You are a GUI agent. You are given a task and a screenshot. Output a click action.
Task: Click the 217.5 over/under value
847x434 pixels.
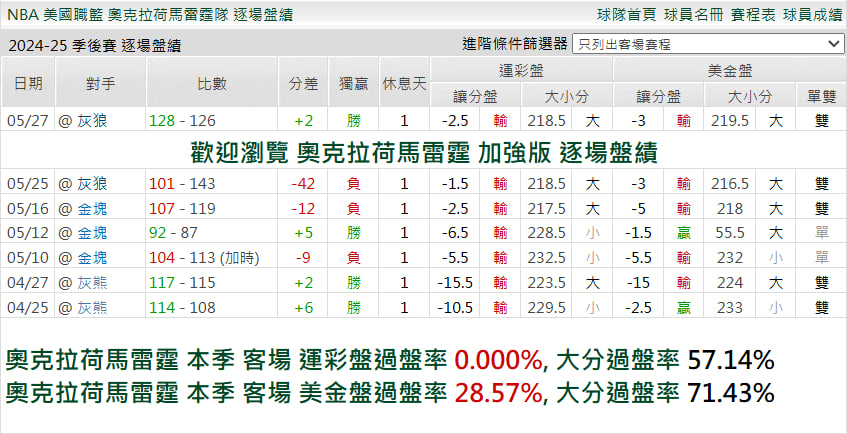pos(546,209)
